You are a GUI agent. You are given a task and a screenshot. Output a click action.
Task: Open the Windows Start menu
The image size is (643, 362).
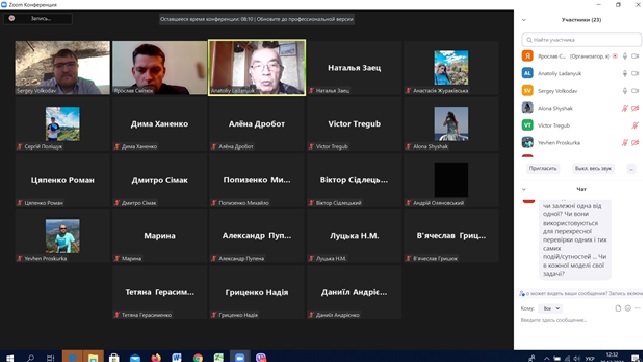coord(10,358)
